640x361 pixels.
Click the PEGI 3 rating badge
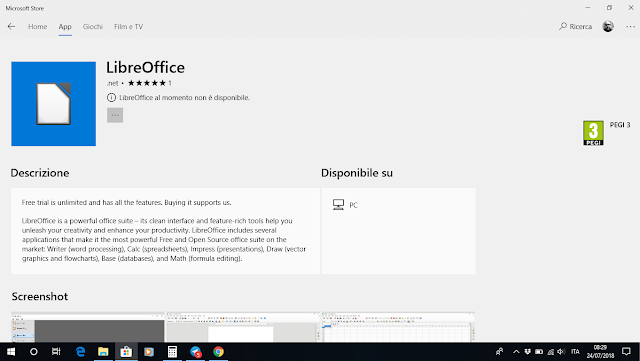(593, 133)
